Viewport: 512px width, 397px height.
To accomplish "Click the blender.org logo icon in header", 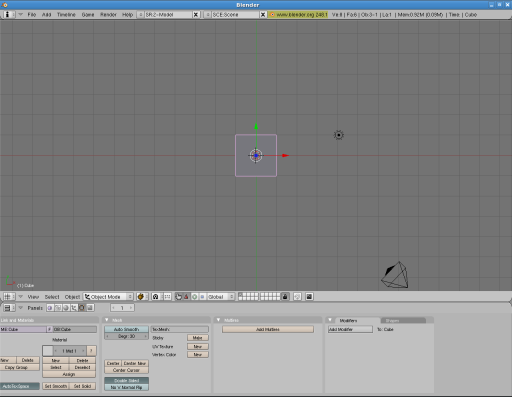I will [x=272, y=15].
